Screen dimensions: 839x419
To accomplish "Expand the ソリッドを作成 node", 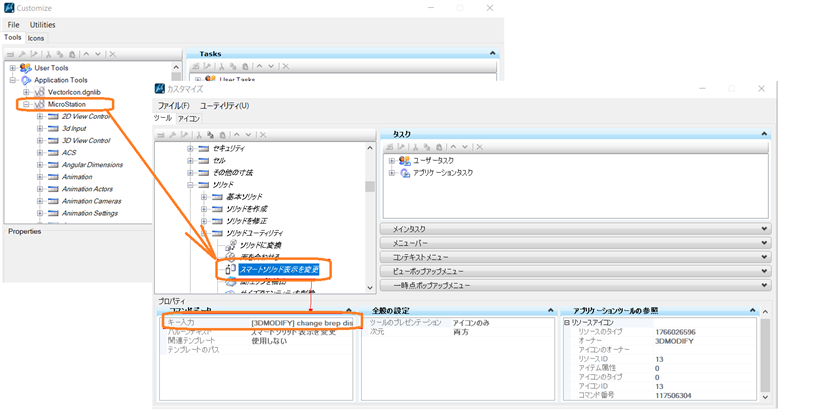I will 204,209.
